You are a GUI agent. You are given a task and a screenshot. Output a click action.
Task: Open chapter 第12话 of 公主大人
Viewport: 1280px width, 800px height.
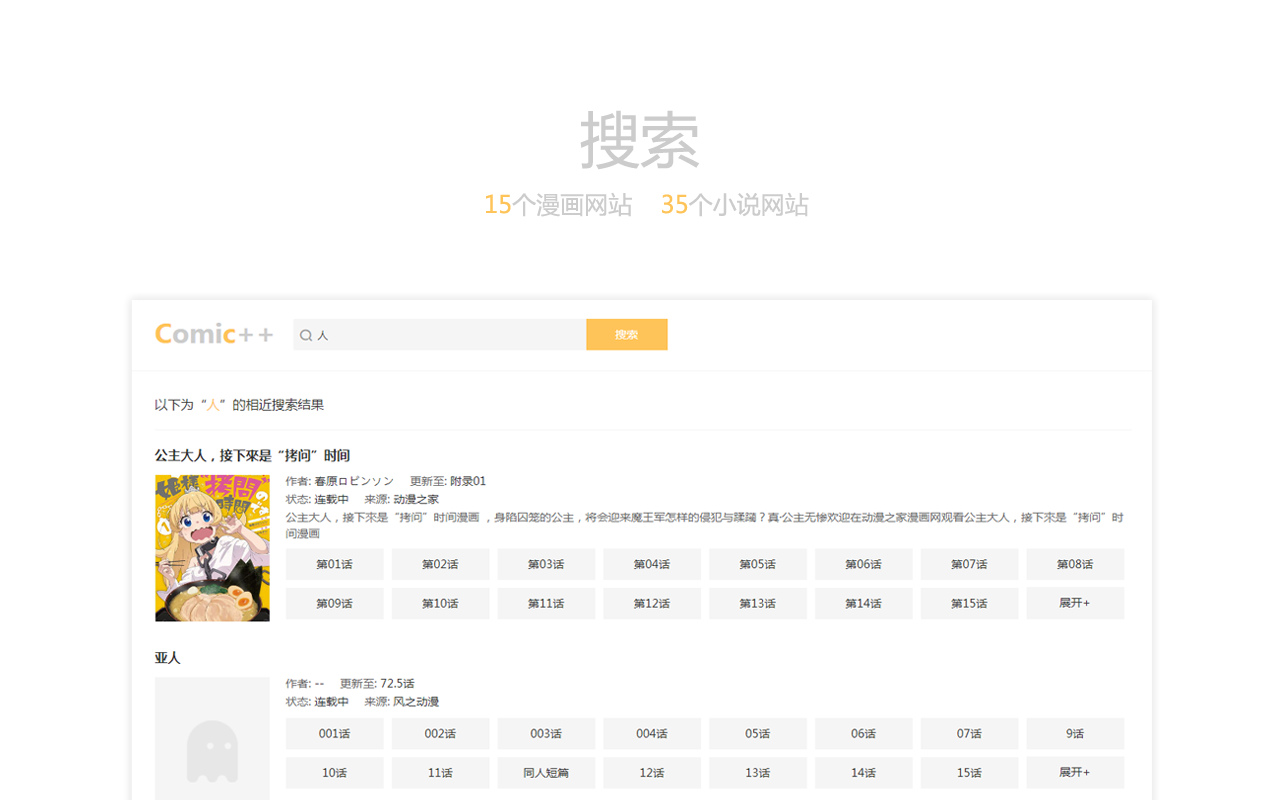point(652,603)
